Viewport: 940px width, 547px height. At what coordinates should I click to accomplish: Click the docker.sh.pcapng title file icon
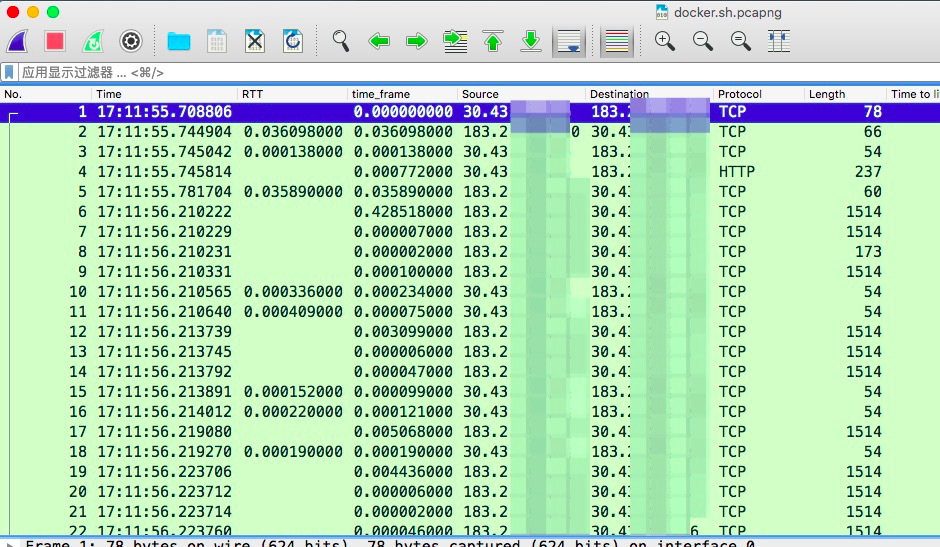point(662,12)
